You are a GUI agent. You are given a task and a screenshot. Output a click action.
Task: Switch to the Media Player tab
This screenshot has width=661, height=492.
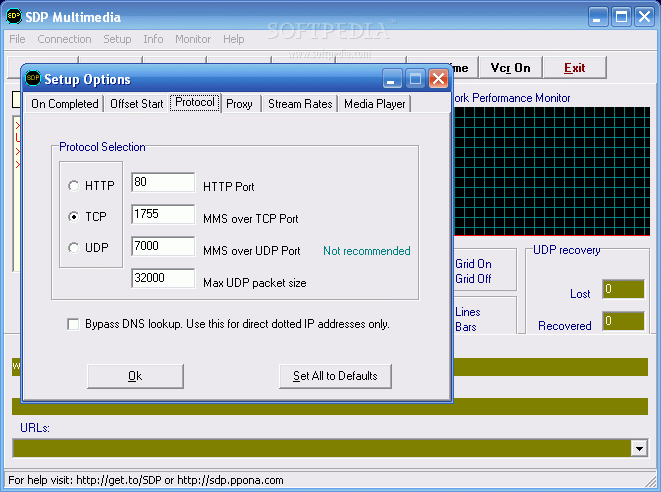[374, 104]
